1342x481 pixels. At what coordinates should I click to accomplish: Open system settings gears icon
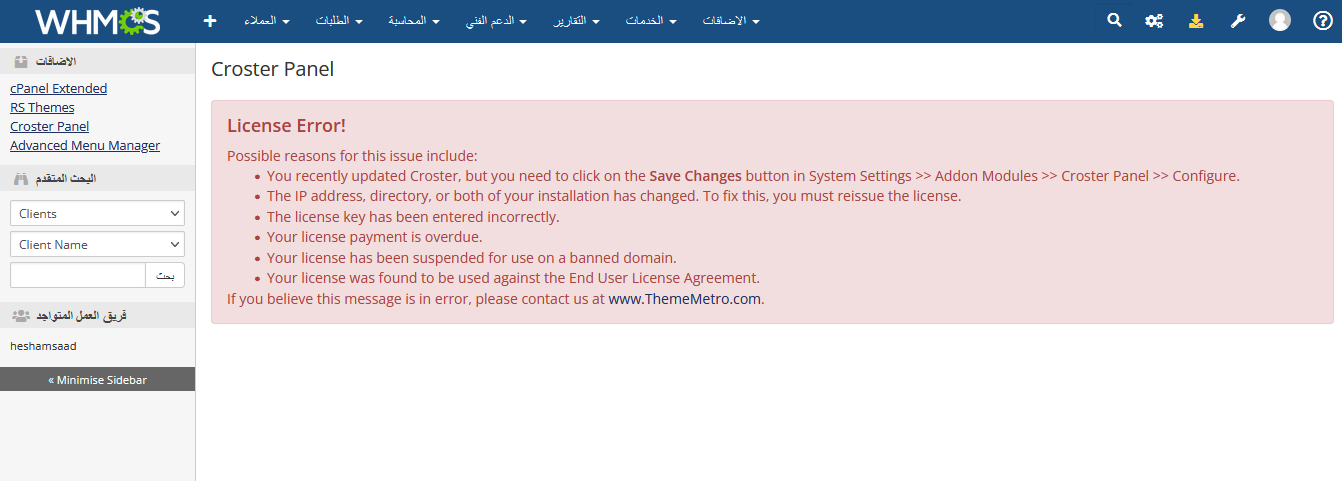(1154, 21)
